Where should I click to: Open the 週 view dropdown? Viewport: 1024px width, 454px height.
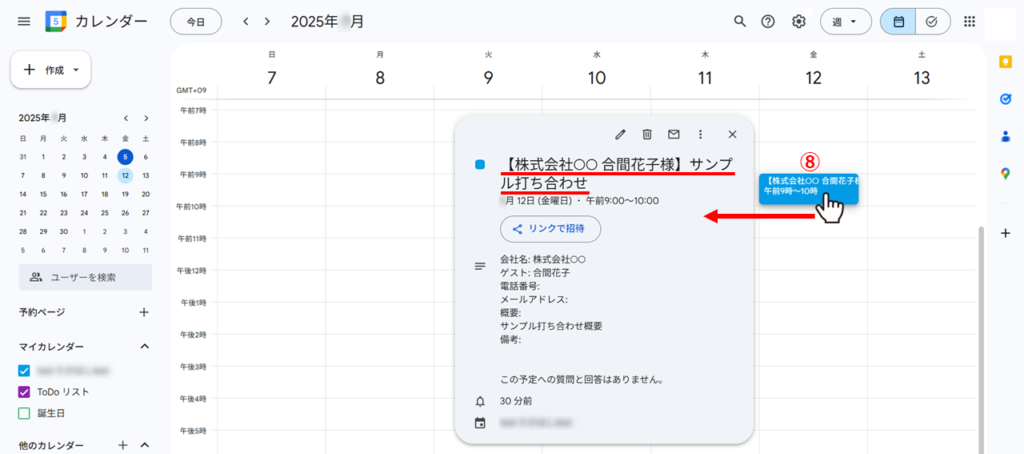pyautogui.click(x=845, y=21)
